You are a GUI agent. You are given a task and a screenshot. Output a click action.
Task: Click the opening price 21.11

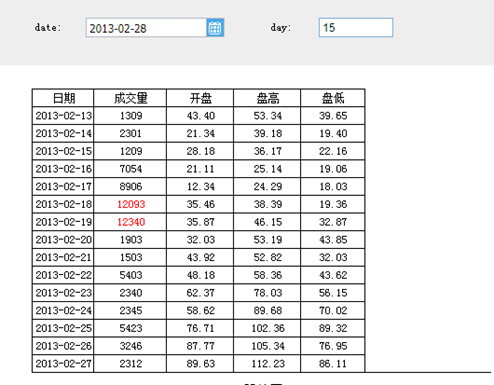pyautogui.click(x=201, y=169)
